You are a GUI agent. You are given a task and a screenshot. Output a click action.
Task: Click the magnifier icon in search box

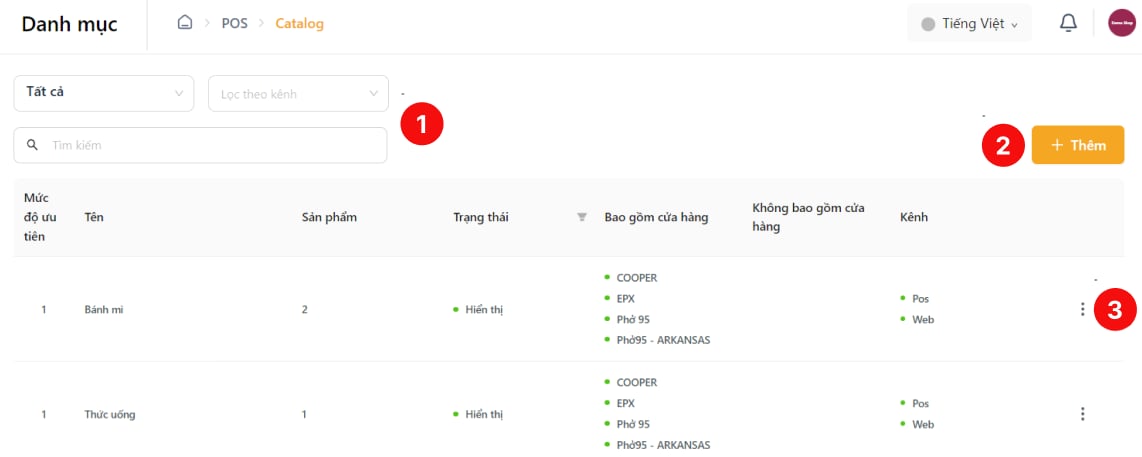click(x=32, y=145)
